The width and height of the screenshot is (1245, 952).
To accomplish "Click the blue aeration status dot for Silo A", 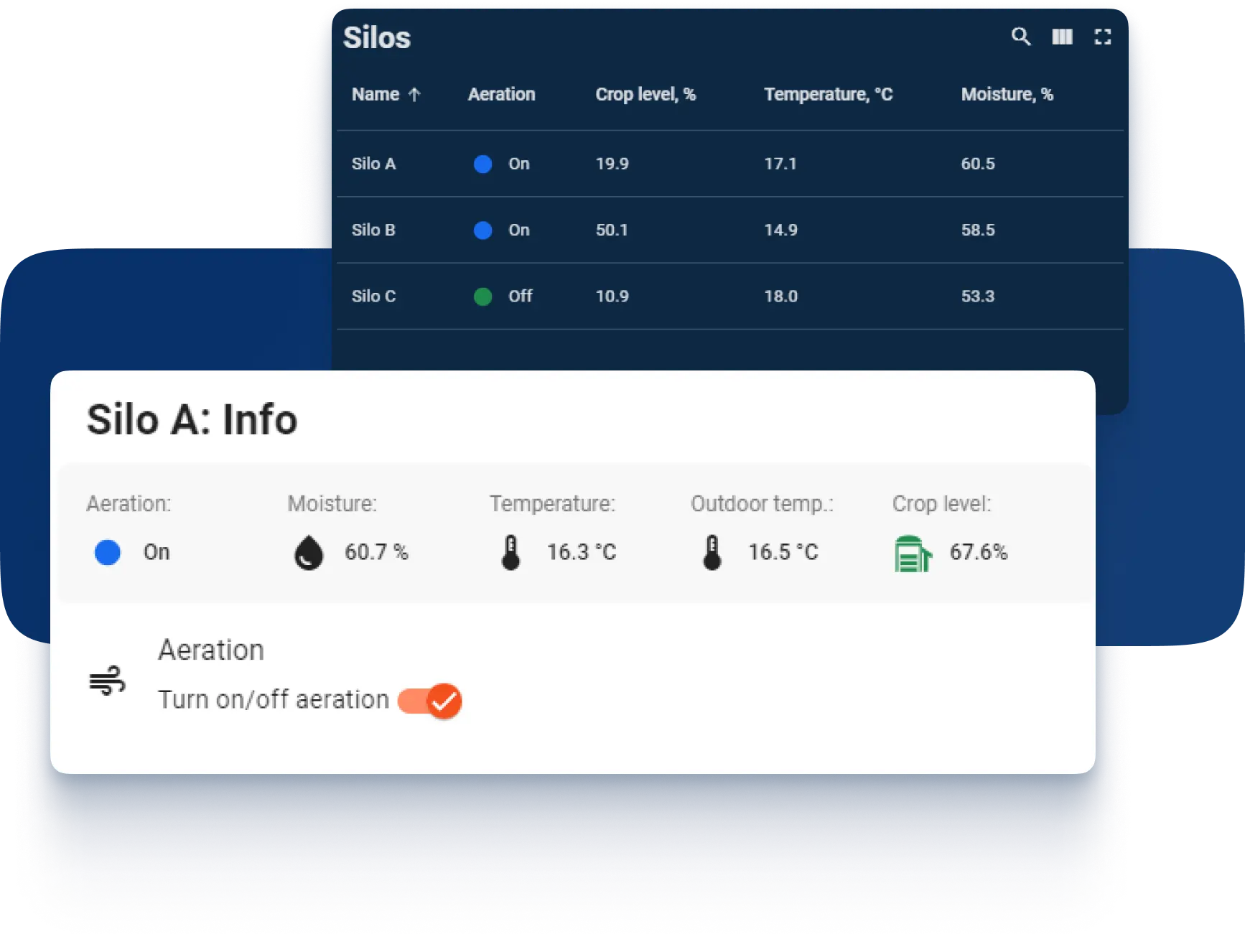I will tap(482, 164).
